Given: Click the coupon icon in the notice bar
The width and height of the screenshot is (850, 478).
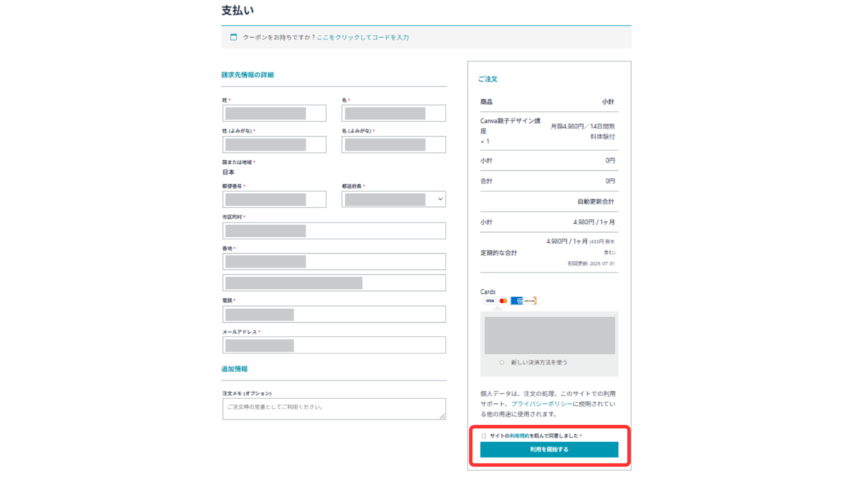Looking at the screenshot, I should point(234,37).
